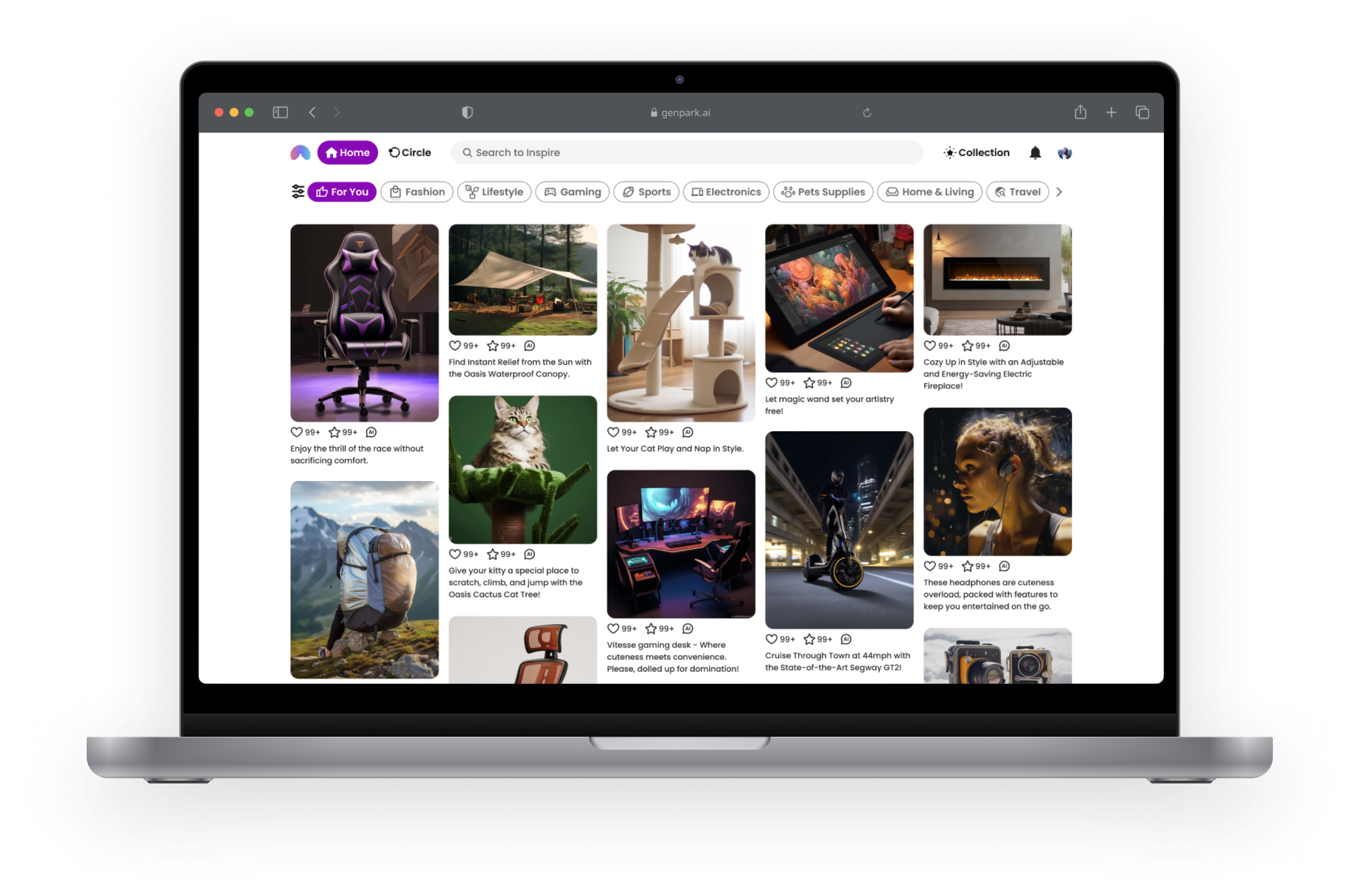Image resolution: width=1350 pixels, height=896 pixels.
Task: Switch to Pets Supplies category
Action: point(823,192)
